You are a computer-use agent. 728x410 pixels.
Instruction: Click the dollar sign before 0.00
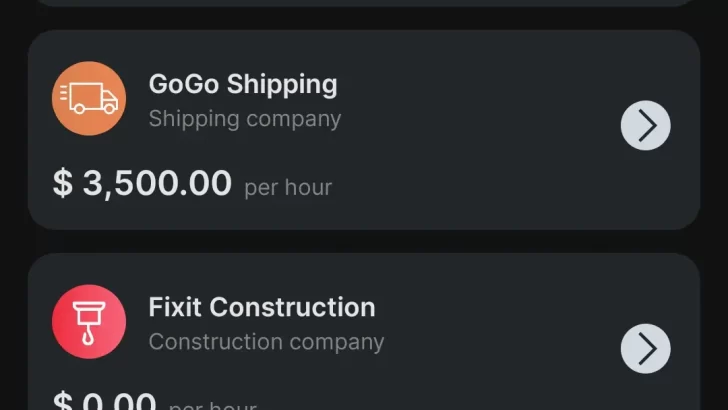click(62, 402)
